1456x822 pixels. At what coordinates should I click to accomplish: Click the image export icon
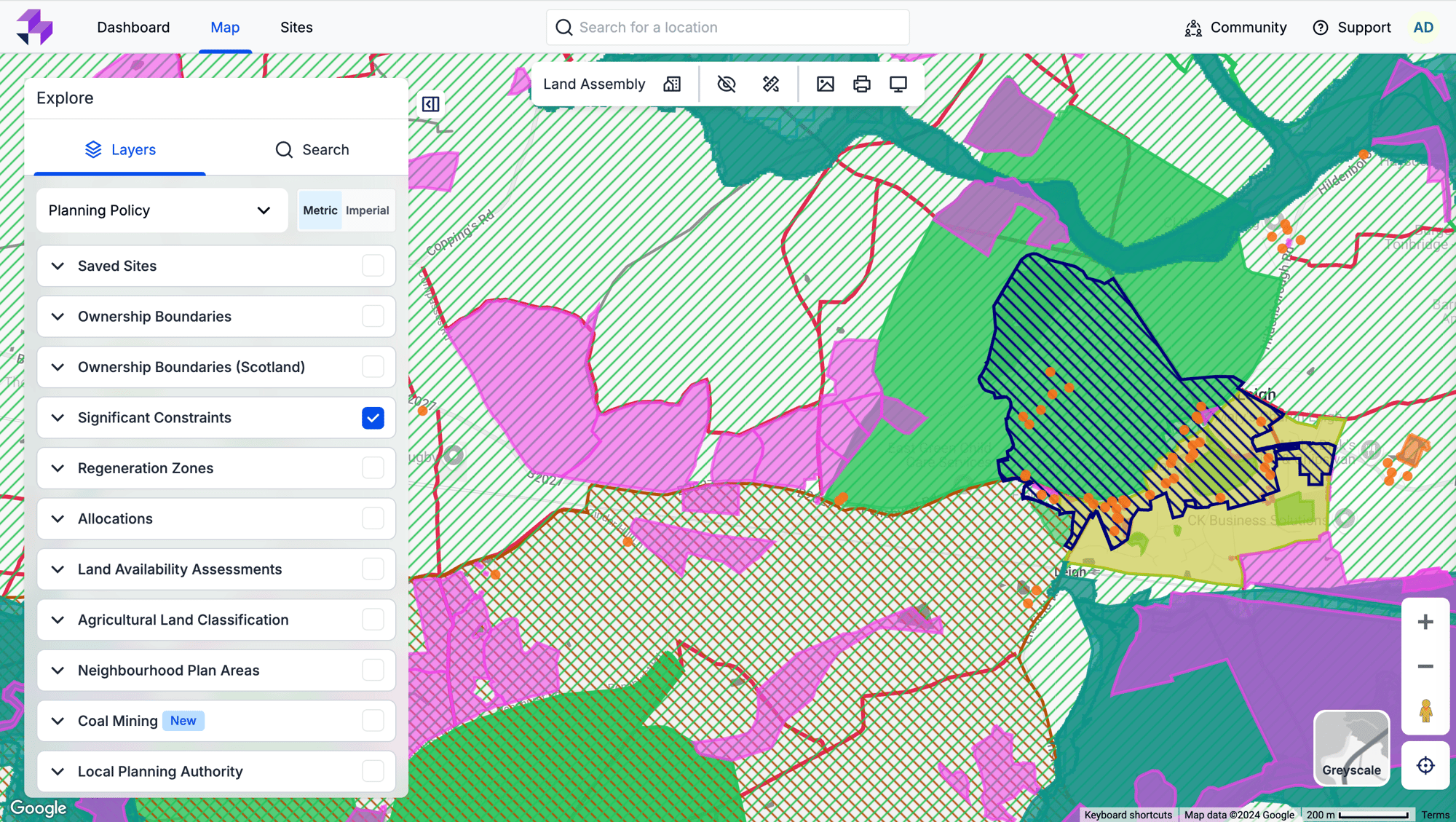[x=826, y=84]
